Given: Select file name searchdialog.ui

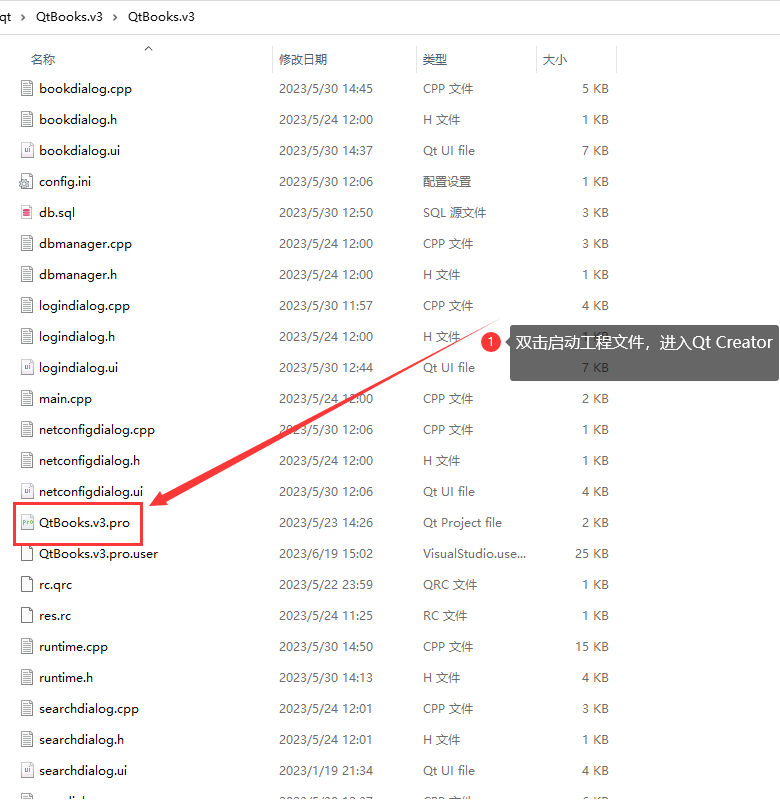Looking at the screenshot, I should click(x=83, y=770).
